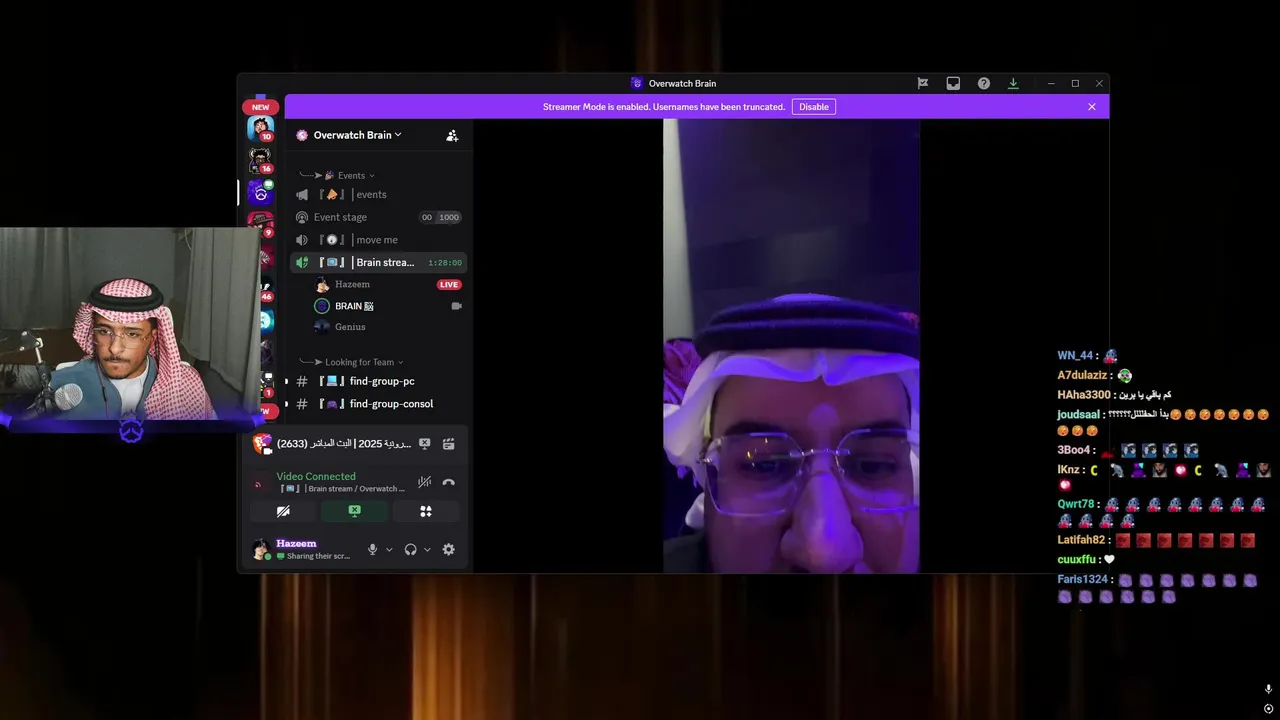Open the microphone input options arrow

click(389, 550)
